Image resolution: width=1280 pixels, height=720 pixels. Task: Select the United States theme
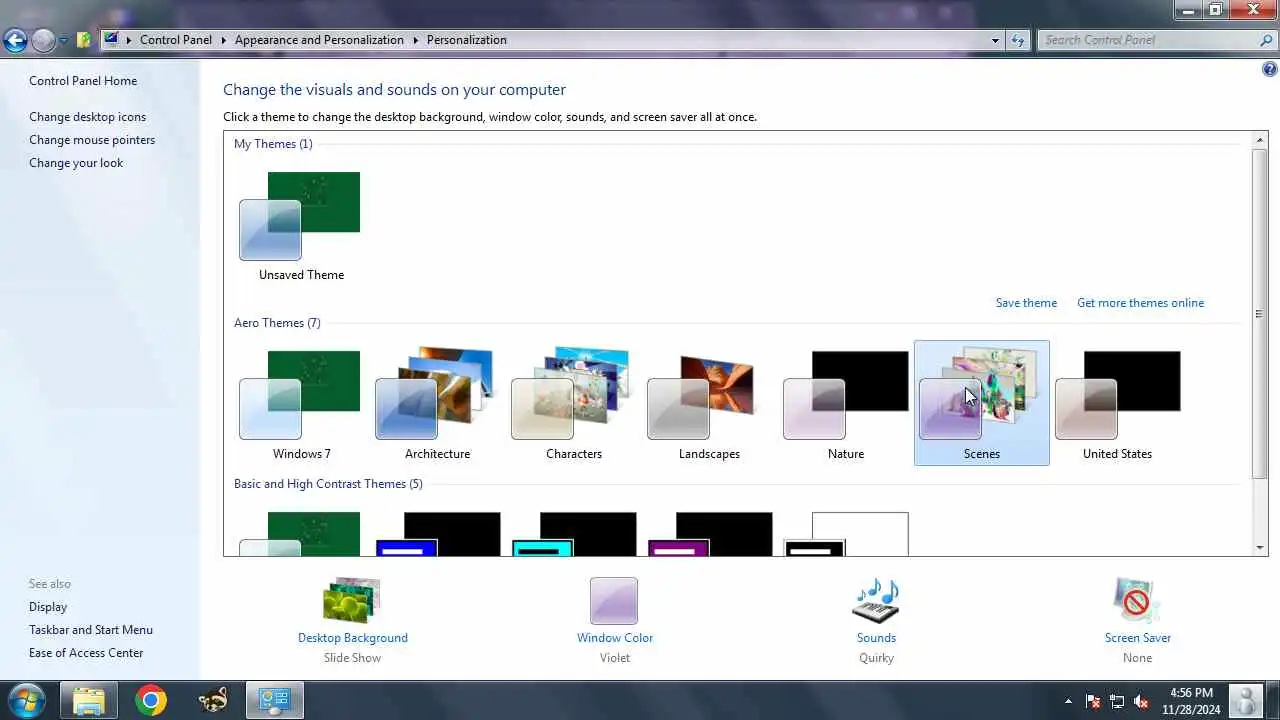[1117, 404]
